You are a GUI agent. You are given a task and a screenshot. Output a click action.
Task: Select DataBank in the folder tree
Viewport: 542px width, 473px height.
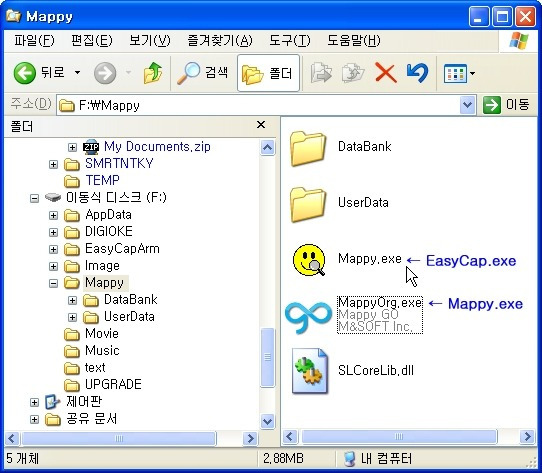pyautogui.click(x=131, y=299)
